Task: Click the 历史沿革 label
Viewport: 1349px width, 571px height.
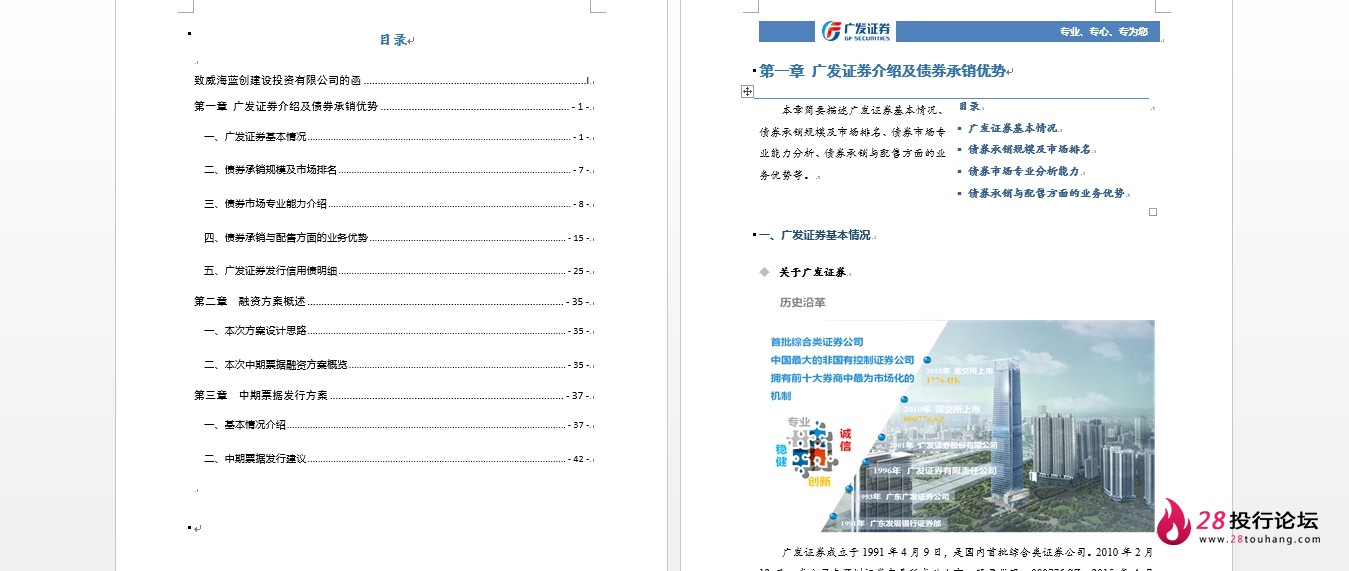Action: (x=802, y=302)
